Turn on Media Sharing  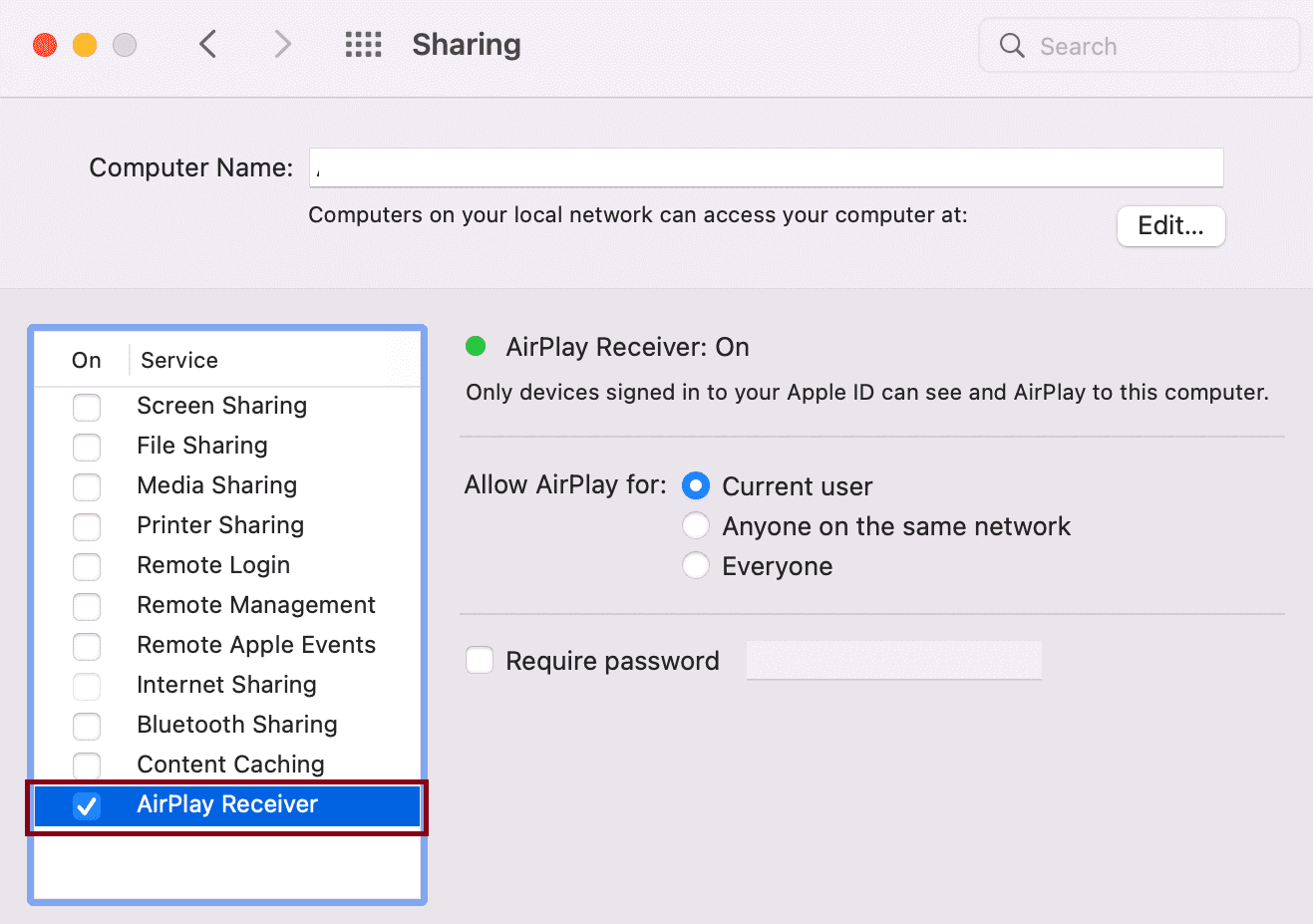tap(87, 487)
